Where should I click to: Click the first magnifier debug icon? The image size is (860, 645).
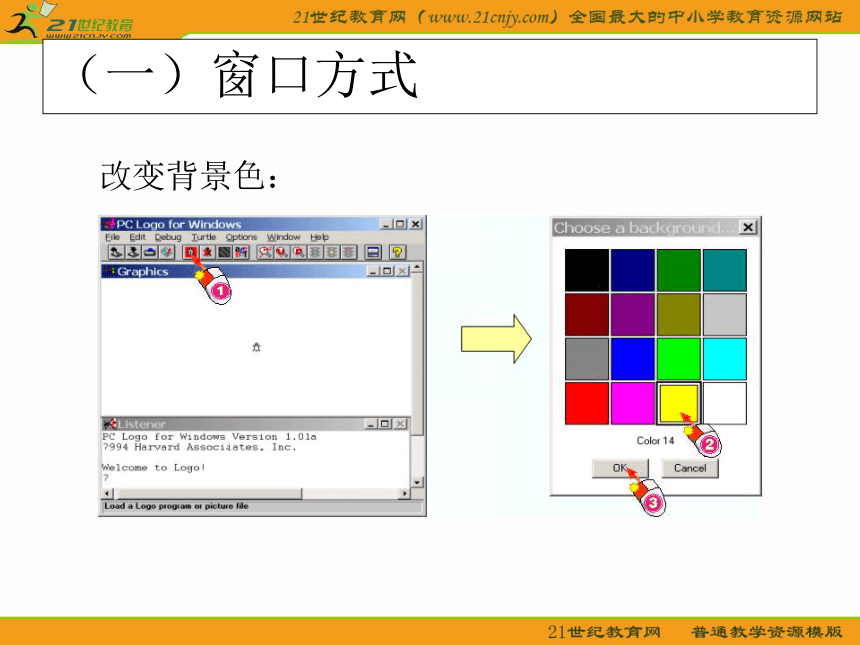[x=265, y=252]
